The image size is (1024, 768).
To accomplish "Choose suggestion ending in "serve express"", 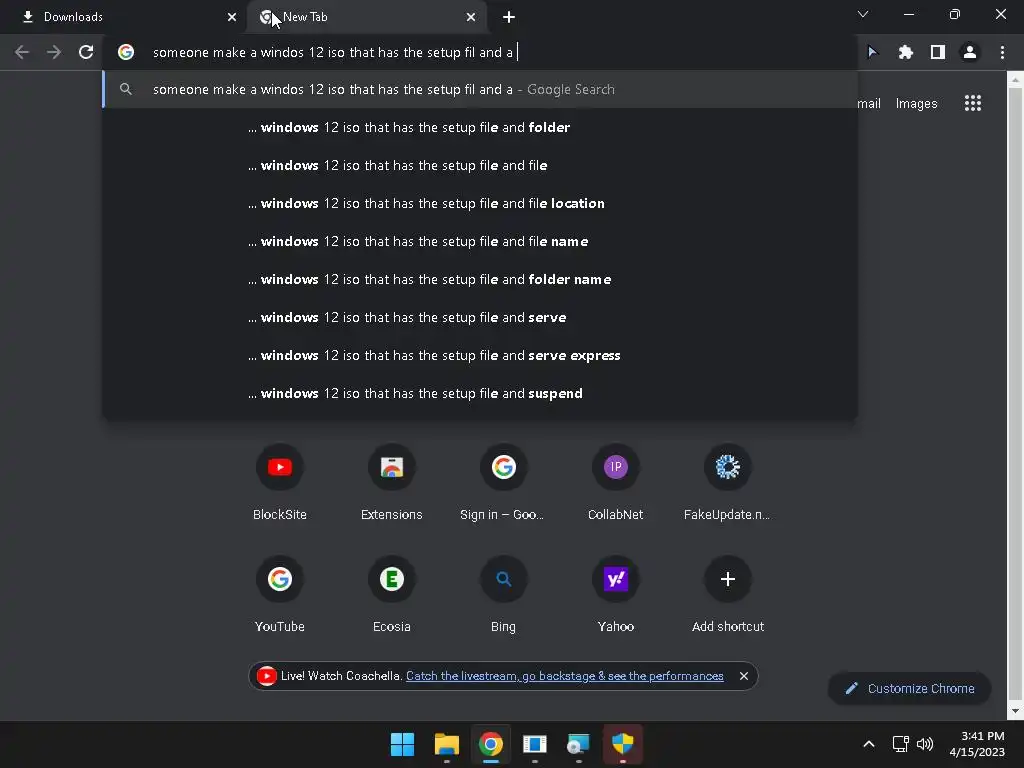I will (480, 355).
